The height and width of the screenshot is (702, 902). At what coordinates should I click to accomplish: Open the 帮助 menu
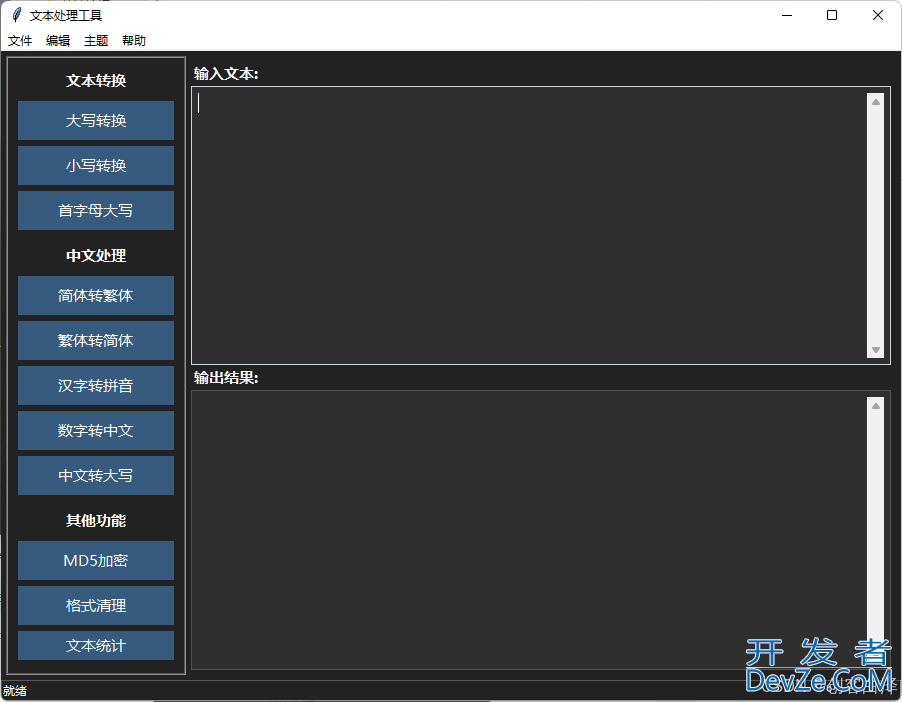click(x=133, y=41)
